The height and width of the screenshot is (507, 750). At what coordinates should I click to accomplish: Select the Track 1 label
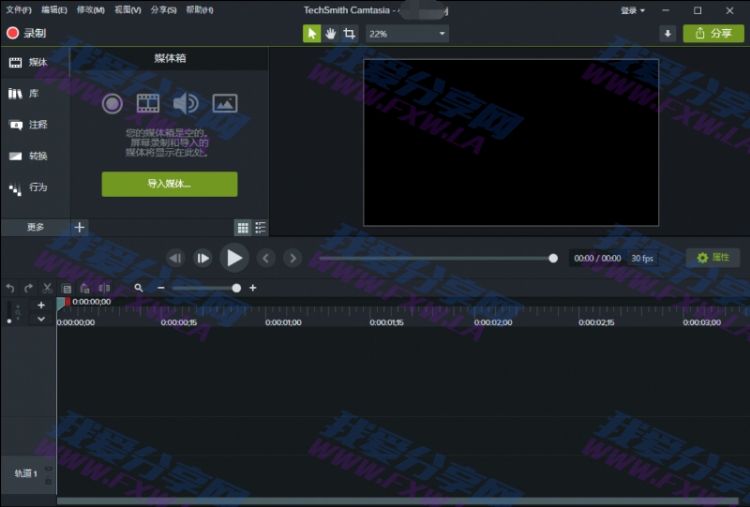[x=26, y=474]
